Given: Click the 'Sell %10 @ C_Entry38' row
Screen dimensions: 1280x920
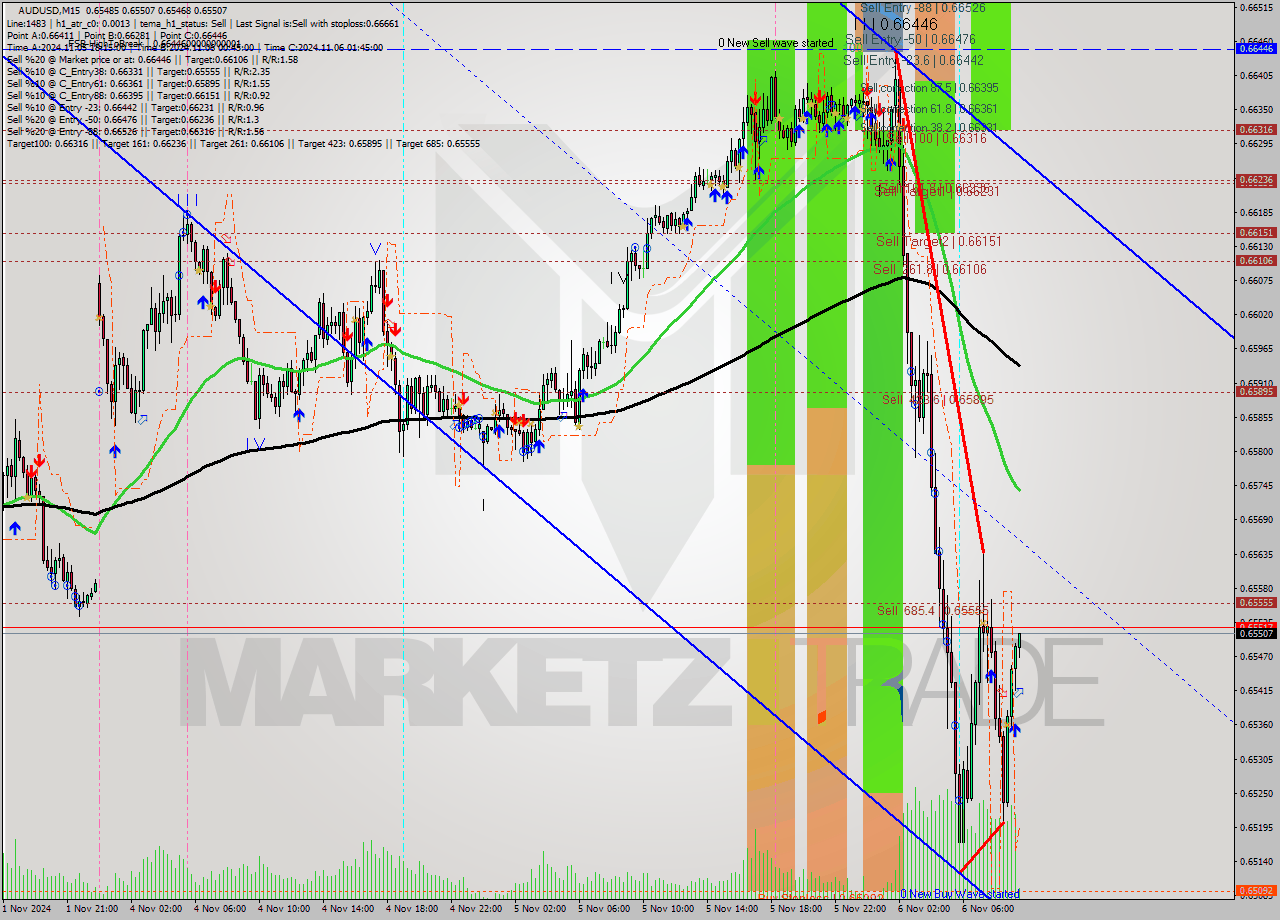Looking at the screenshot, I should pyautogui.click(x=138, y=71).
